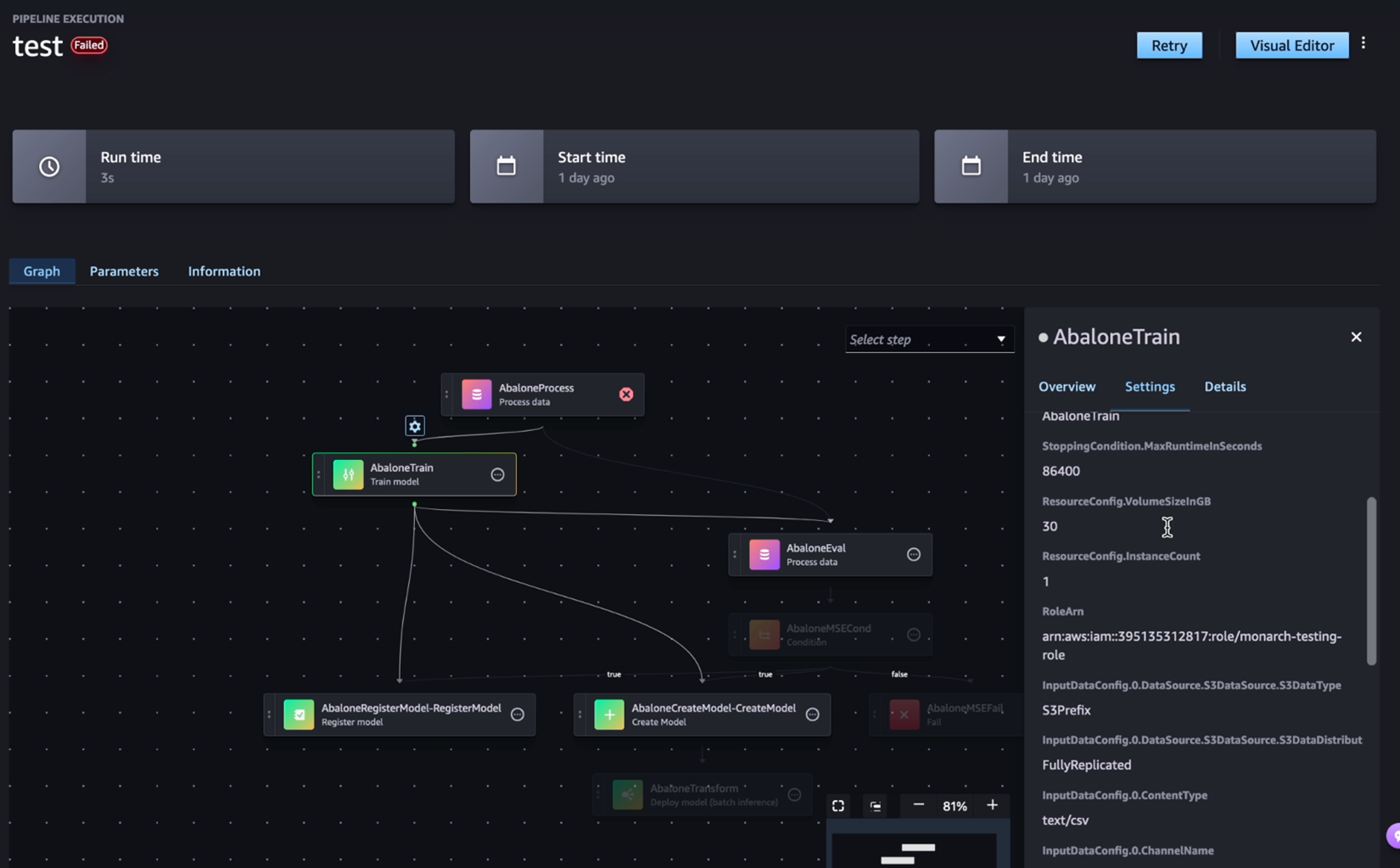Click the auto-layout icon next to fit-to-screen
The width and height of the screenshot is (1400, 868).
875,805
